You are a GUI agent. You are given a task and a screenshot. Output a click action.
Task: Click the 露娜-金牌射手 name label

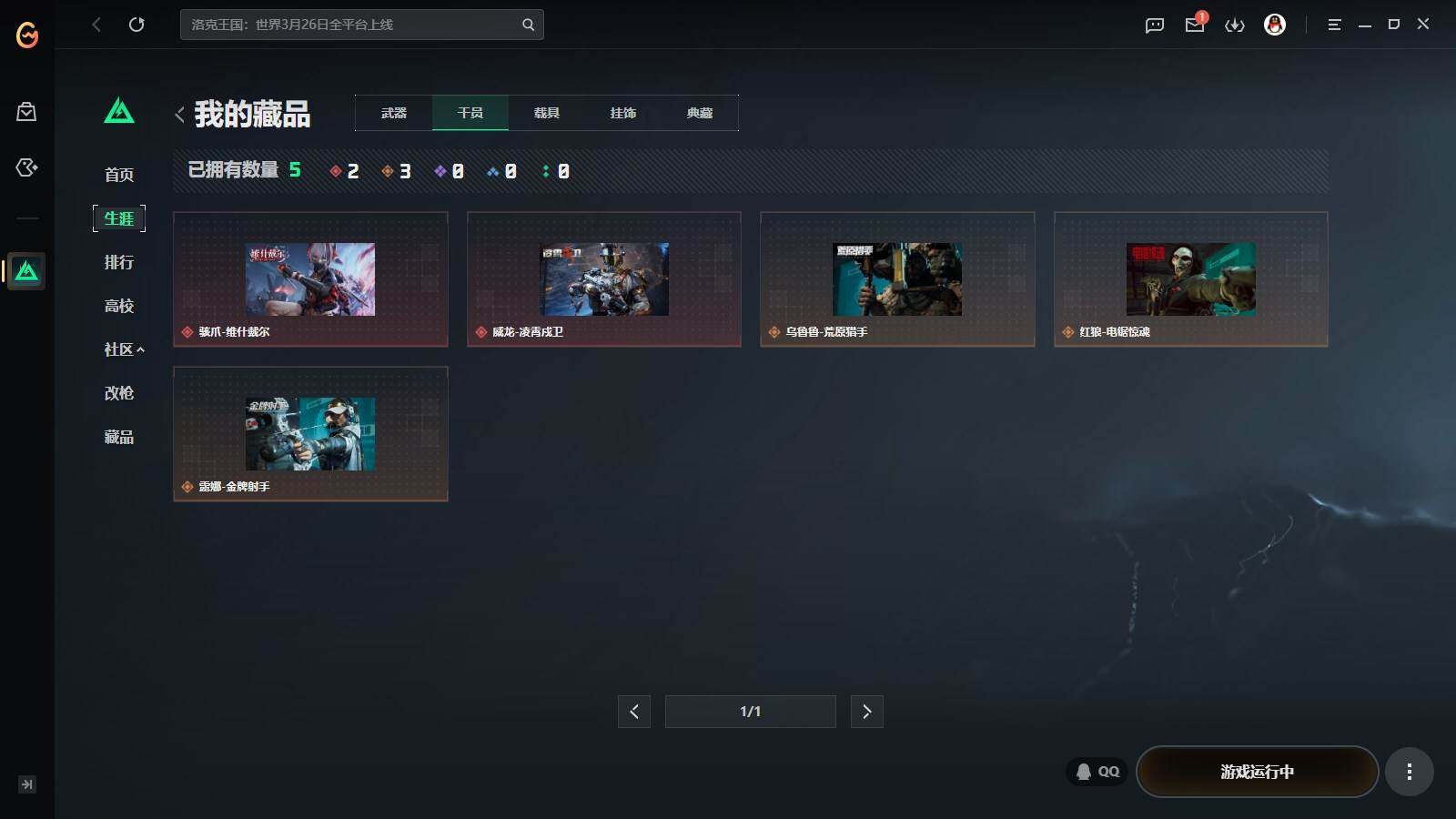[x=234, y=487]
